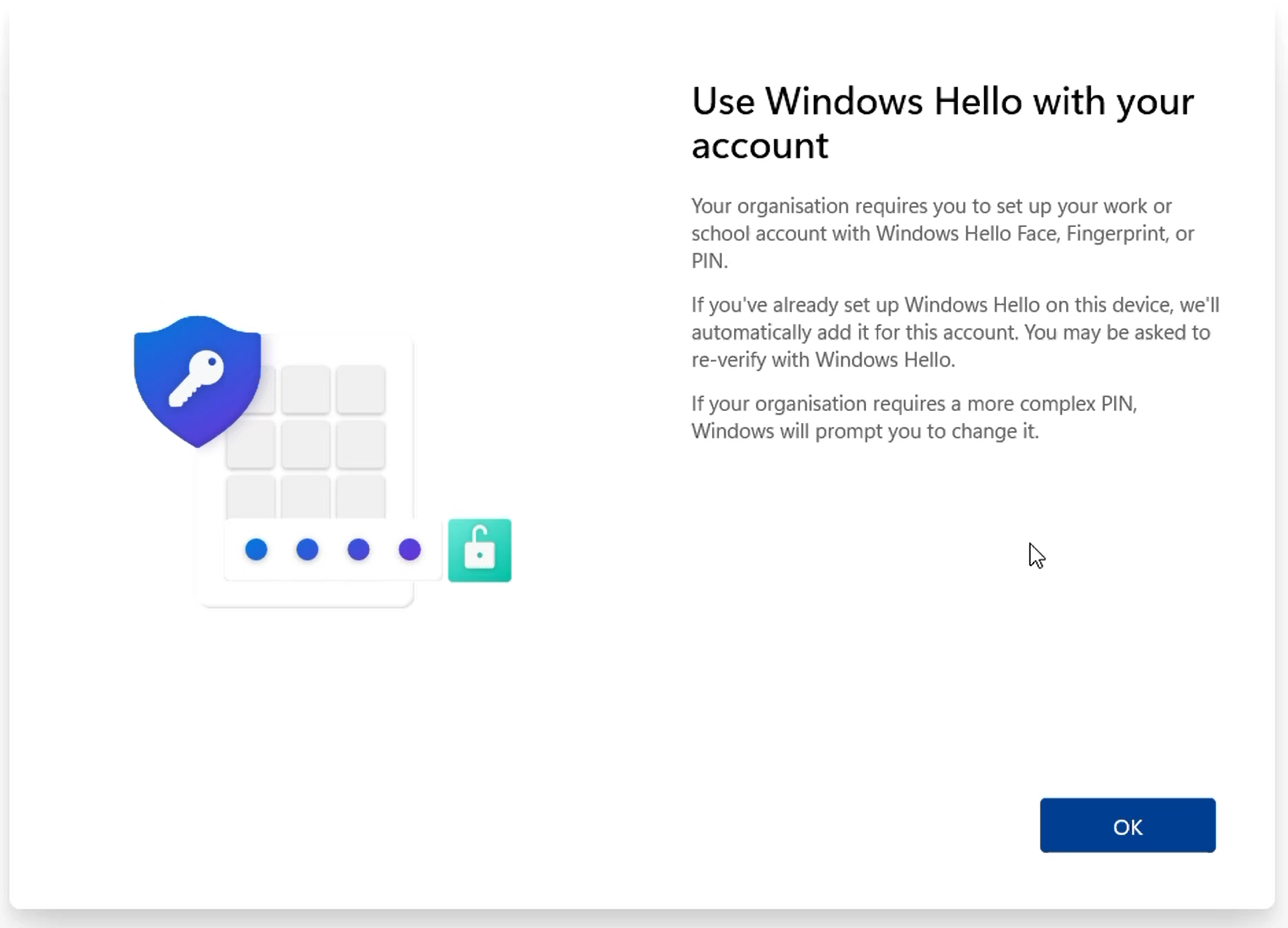Image resolution: width=1288 pixels, height=928 pixels.
Task: Select the first blue PIN dot
Action: click(255, 550)
